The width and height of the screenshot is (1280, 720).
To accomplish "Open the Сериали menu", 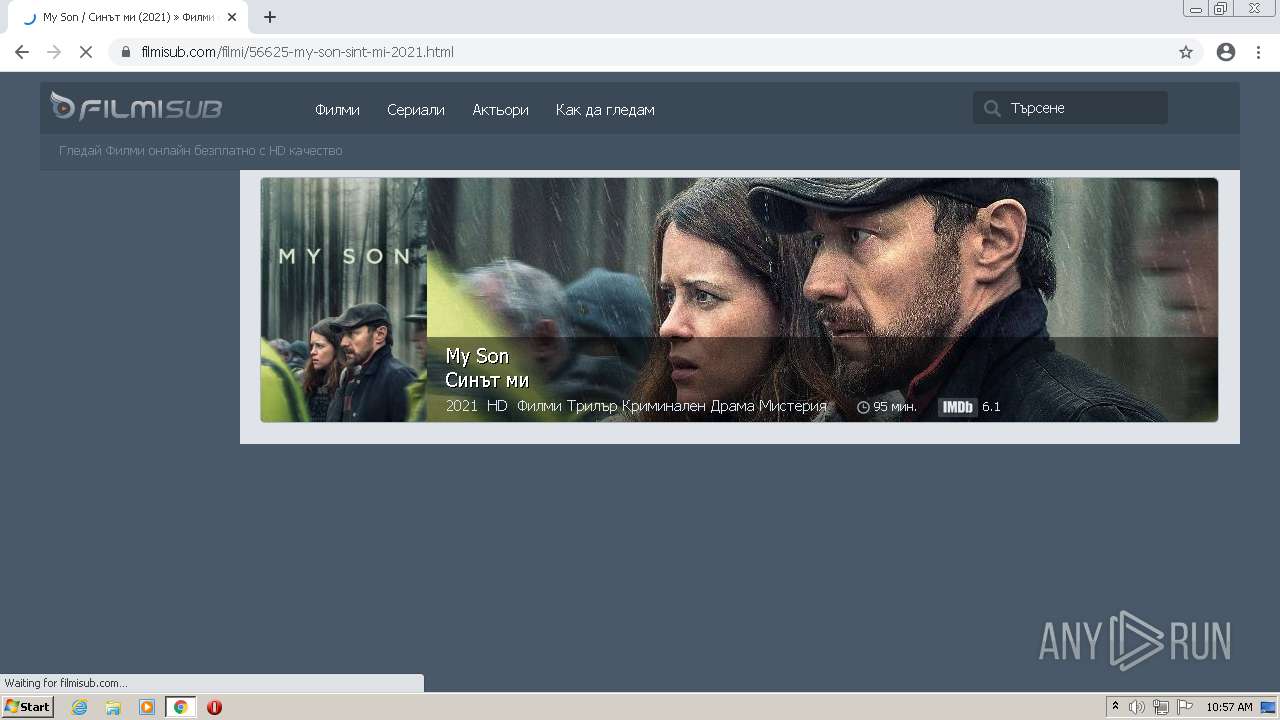I will tap(416, 110).
